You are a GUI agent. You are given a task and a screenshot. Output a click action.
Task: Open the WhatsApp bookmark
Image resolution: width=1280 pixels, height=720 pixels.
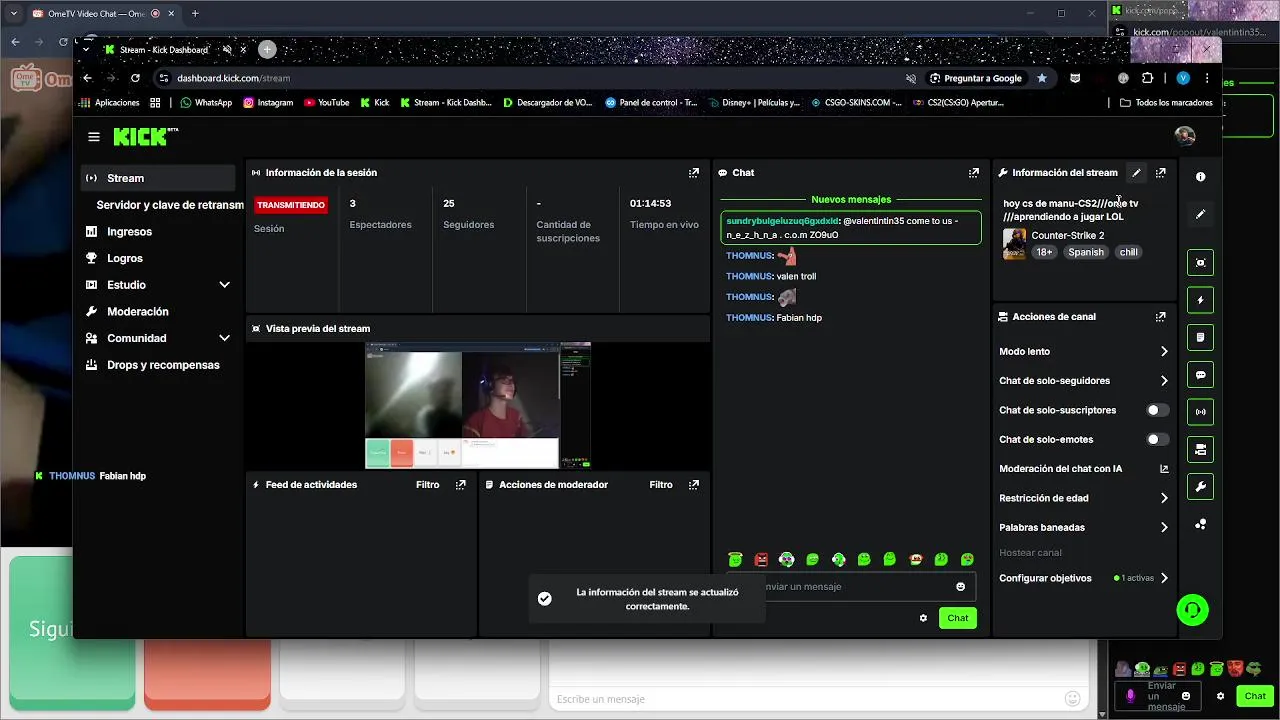point(206,102)
